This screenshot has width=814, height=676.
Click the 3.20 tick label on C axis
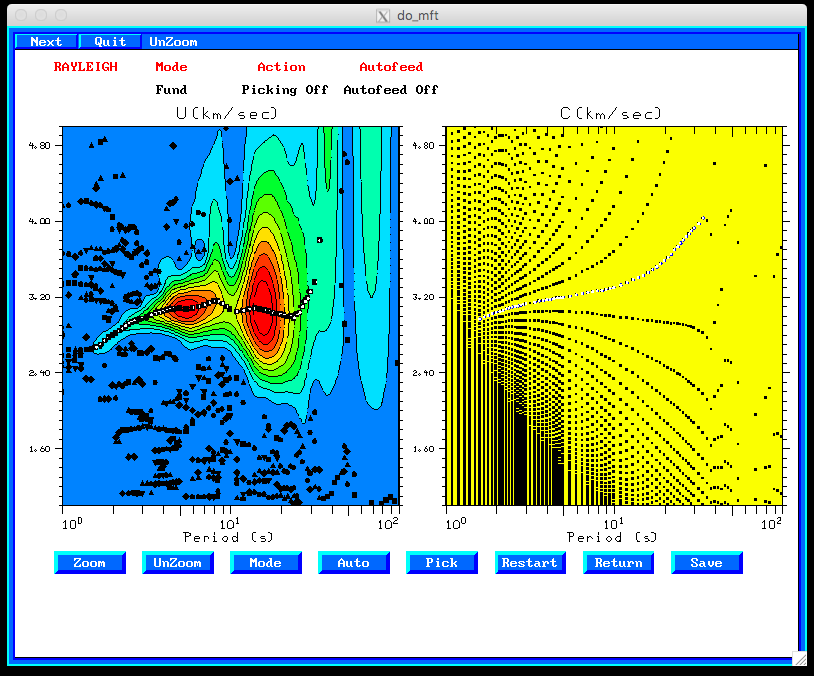coord(423,297)
